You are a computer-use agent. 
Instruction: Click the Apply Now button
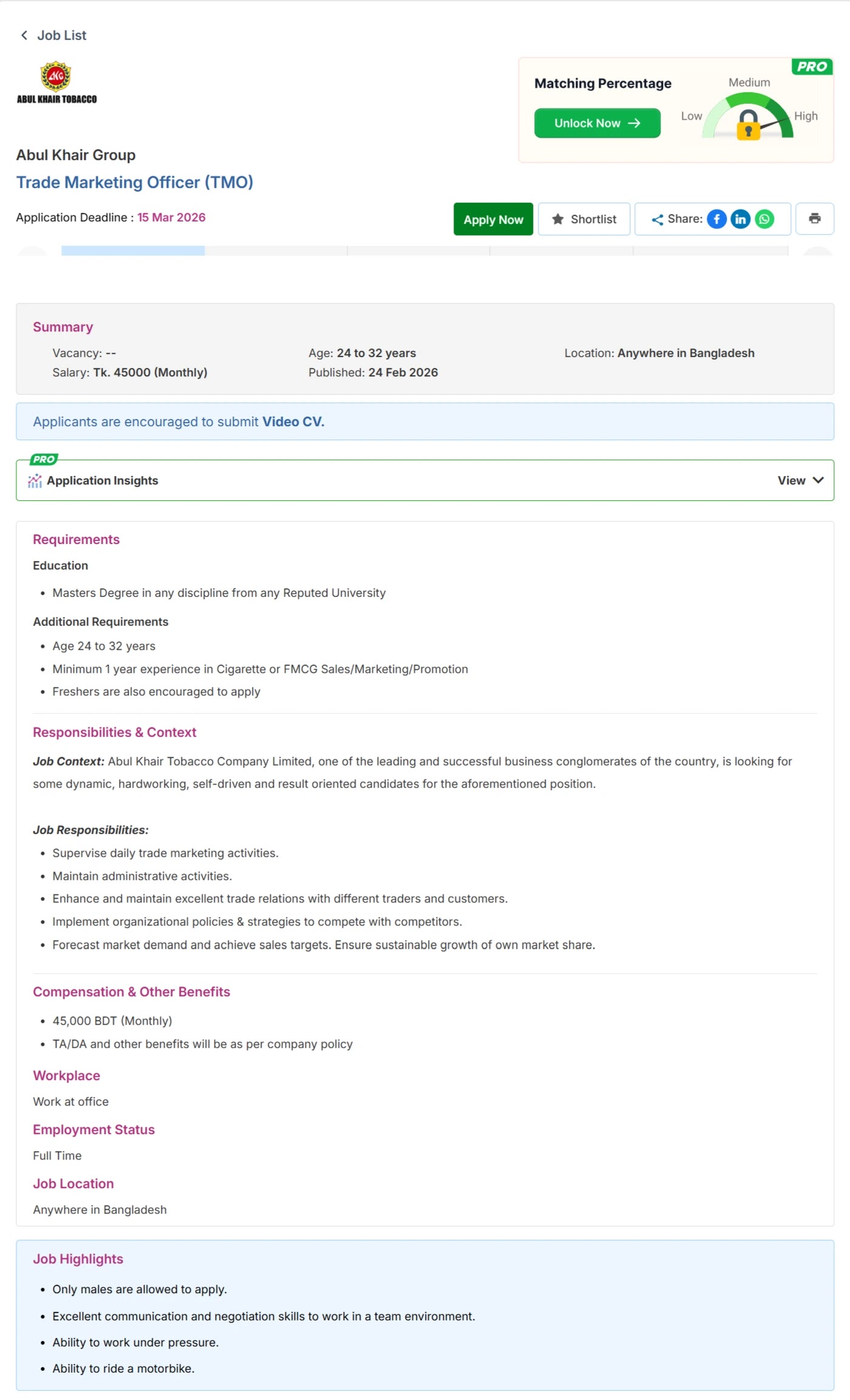click(x=493, y=219)
